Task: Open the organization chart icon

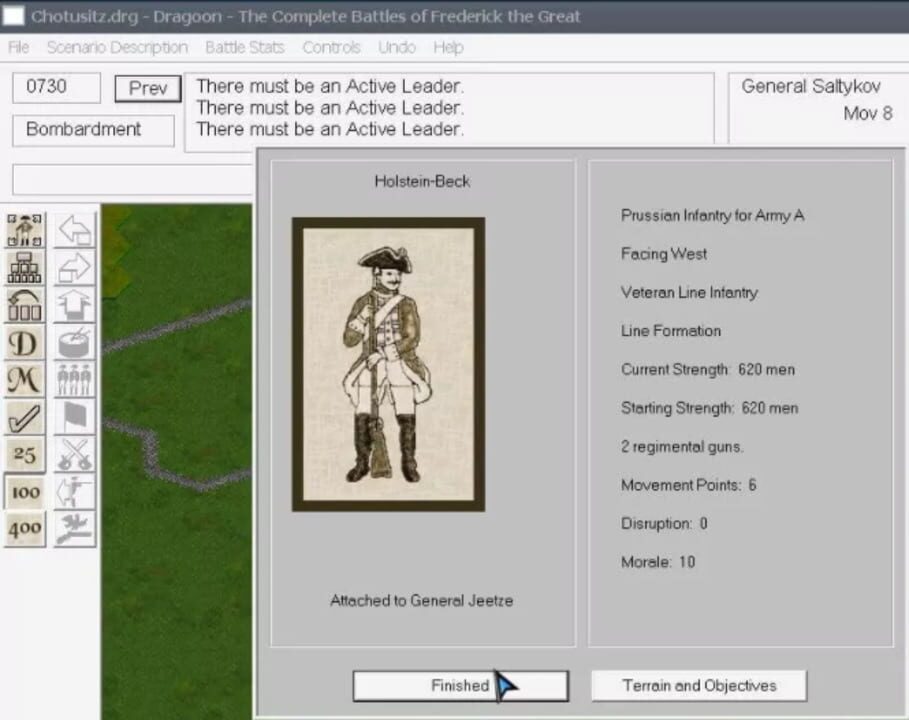Action: (24, 267)
